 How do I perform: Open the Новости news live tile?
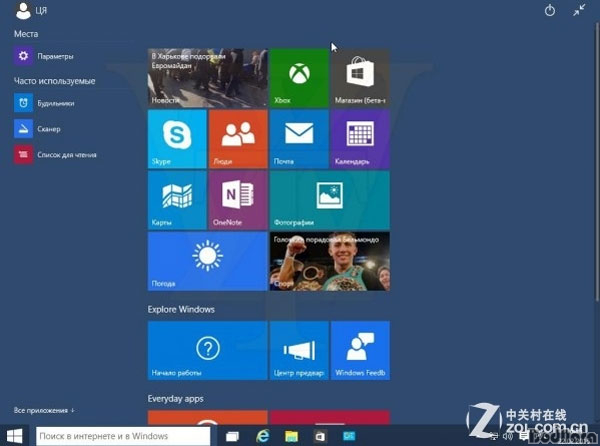pos(208,78)
